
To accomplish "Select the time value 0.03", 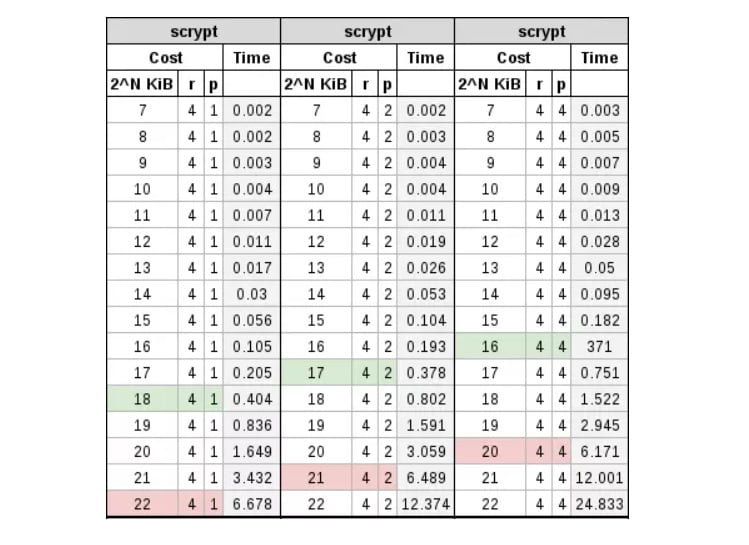I will coord(251,294).
